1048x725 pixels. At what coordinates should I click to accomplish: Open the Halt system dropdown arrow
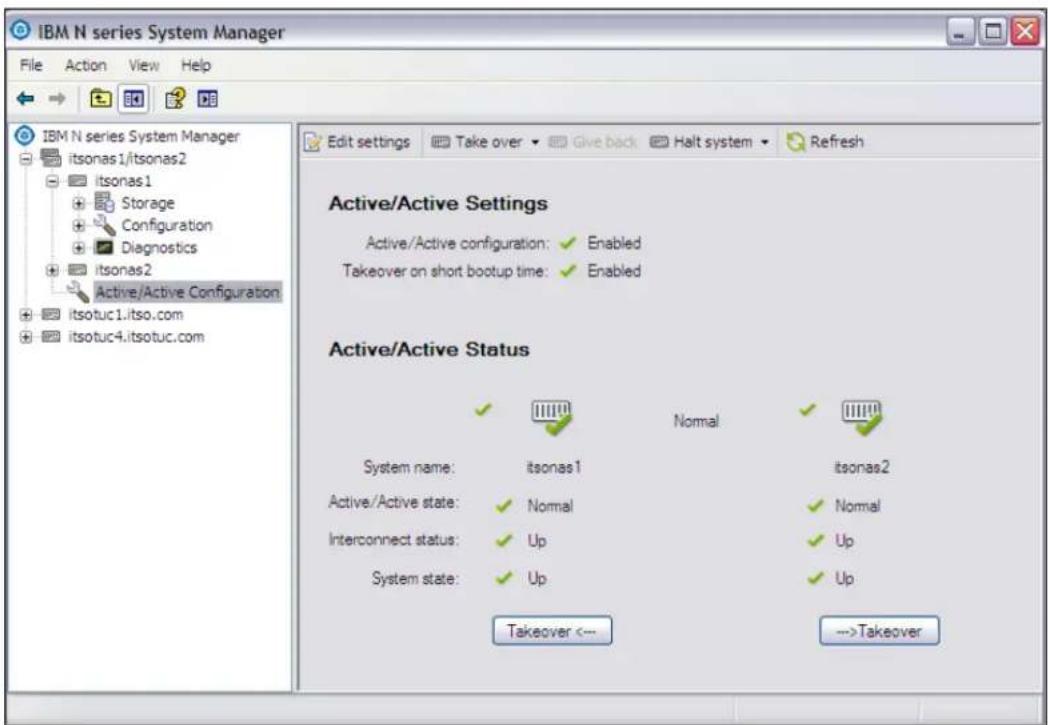coord(764,142)
